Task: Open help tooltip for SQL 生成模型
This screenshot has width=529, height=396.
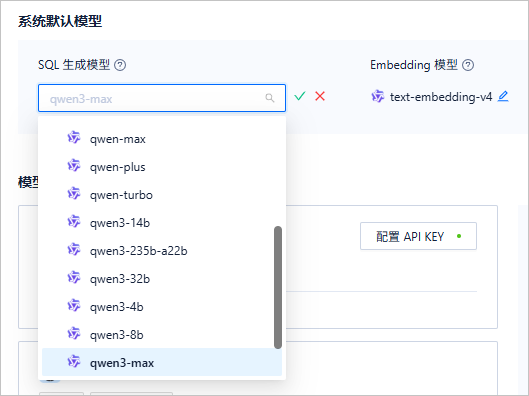Action: (120, 65)
